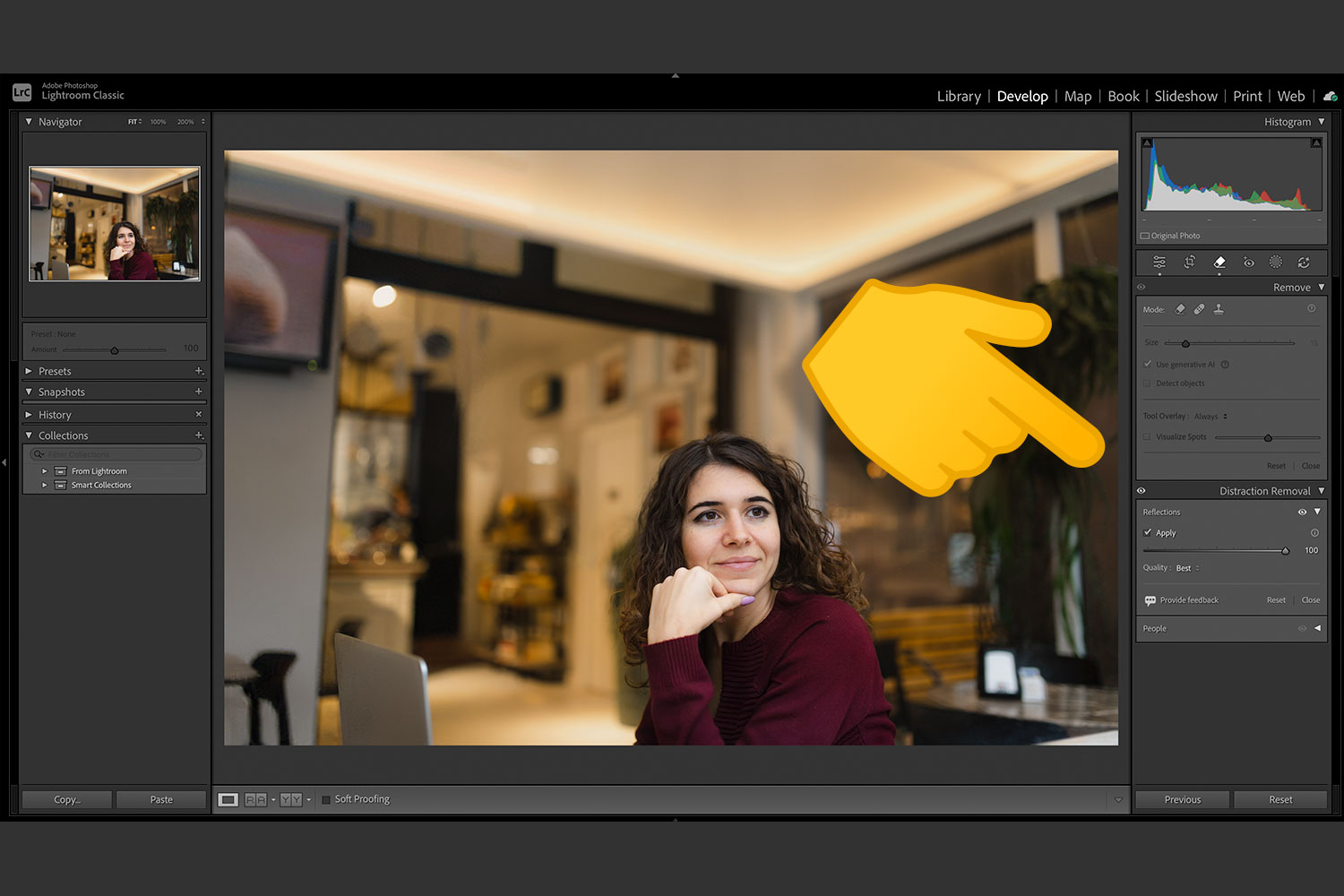Enable the Soft Proofing checkbox

tap(326, 799)
